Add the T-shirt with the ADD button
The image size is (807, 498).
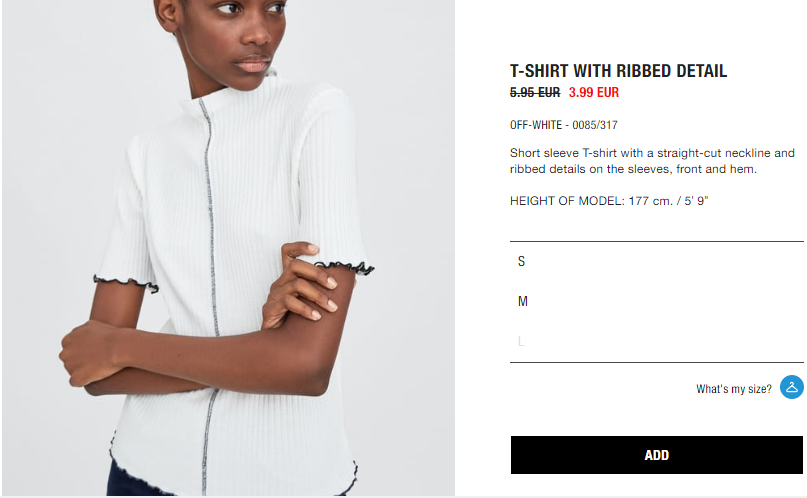coord(657,455)
